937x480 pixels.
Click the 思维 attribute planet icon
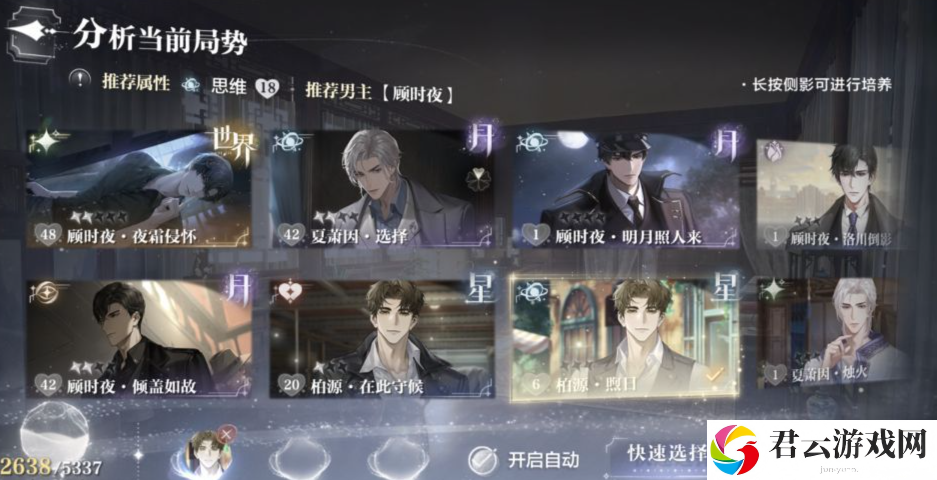point(191,85)
